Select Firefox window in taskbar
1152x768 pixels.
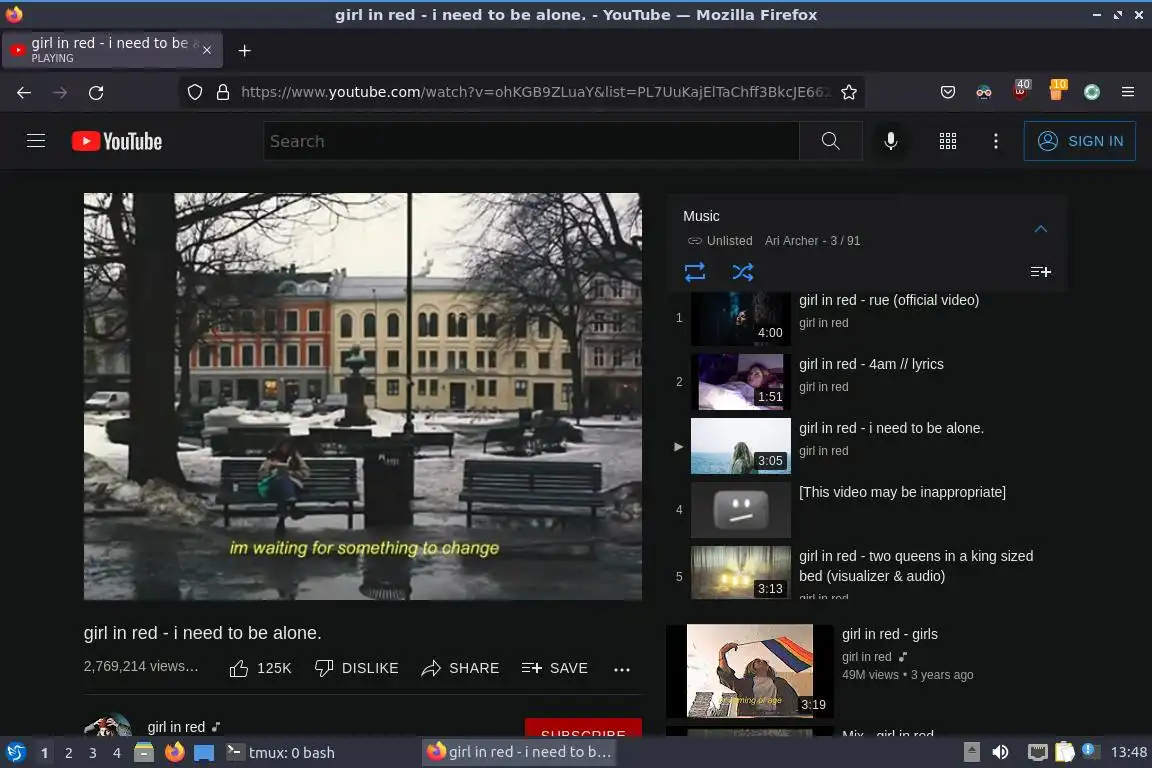tap(520, 752)
